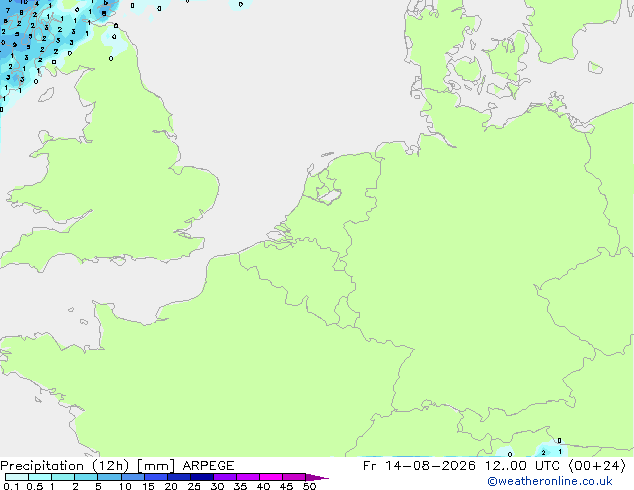
Task: Select the 35–40 mm legend swatch
Action: [248, 477]
